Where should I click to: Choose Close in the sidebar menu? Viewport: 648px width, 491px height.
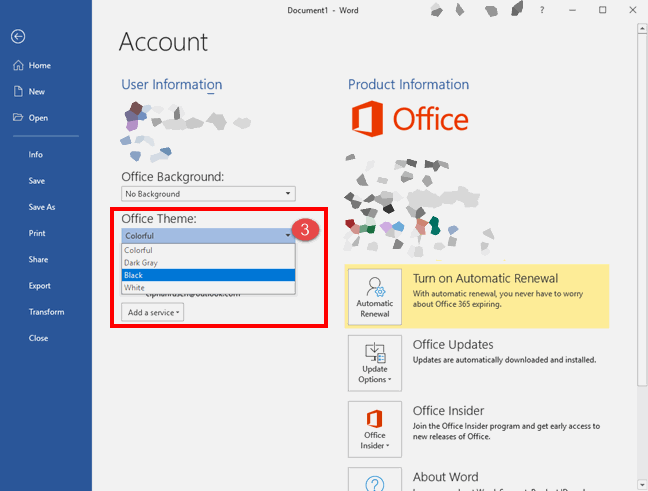(38, 338)
